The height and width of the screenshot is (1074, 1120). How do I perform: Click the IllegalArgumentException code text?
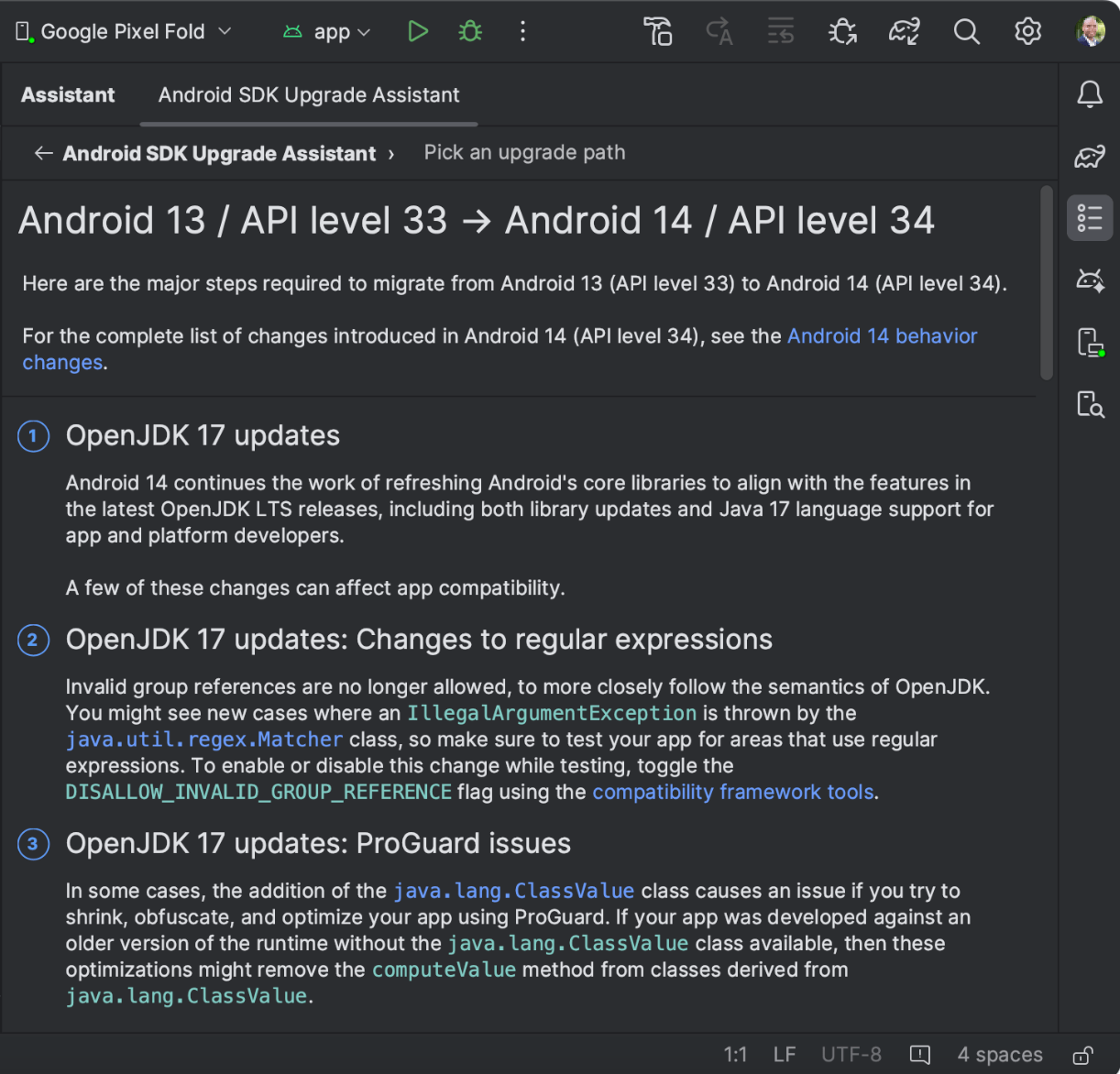[552, 713]
